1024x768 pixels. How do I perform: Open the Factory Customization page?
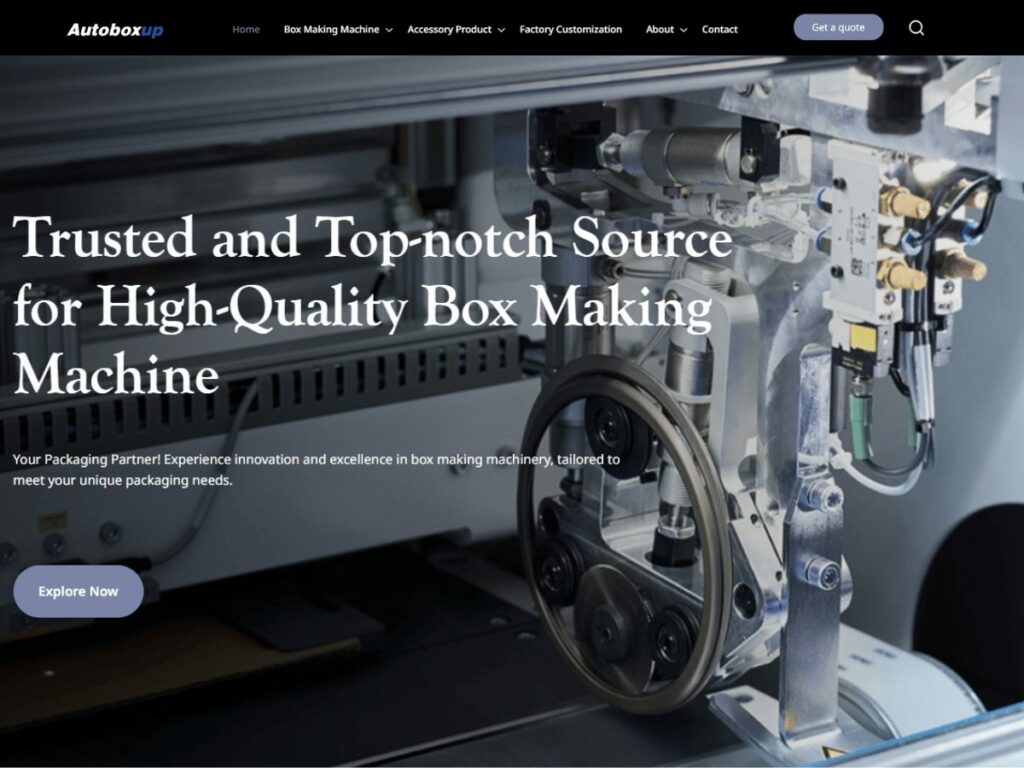click(570, 29)
